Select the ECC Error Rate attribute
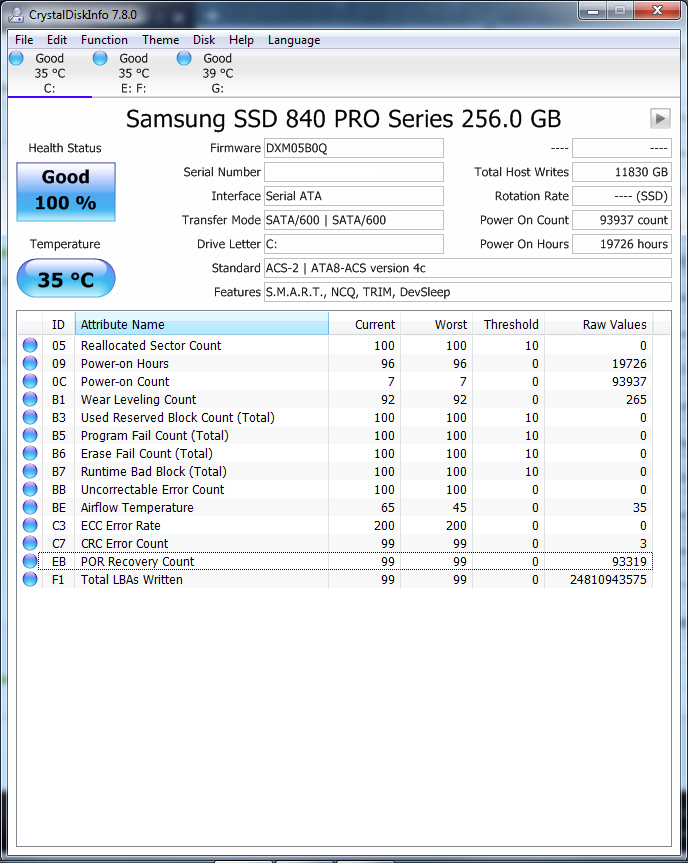 pos(121,526)
